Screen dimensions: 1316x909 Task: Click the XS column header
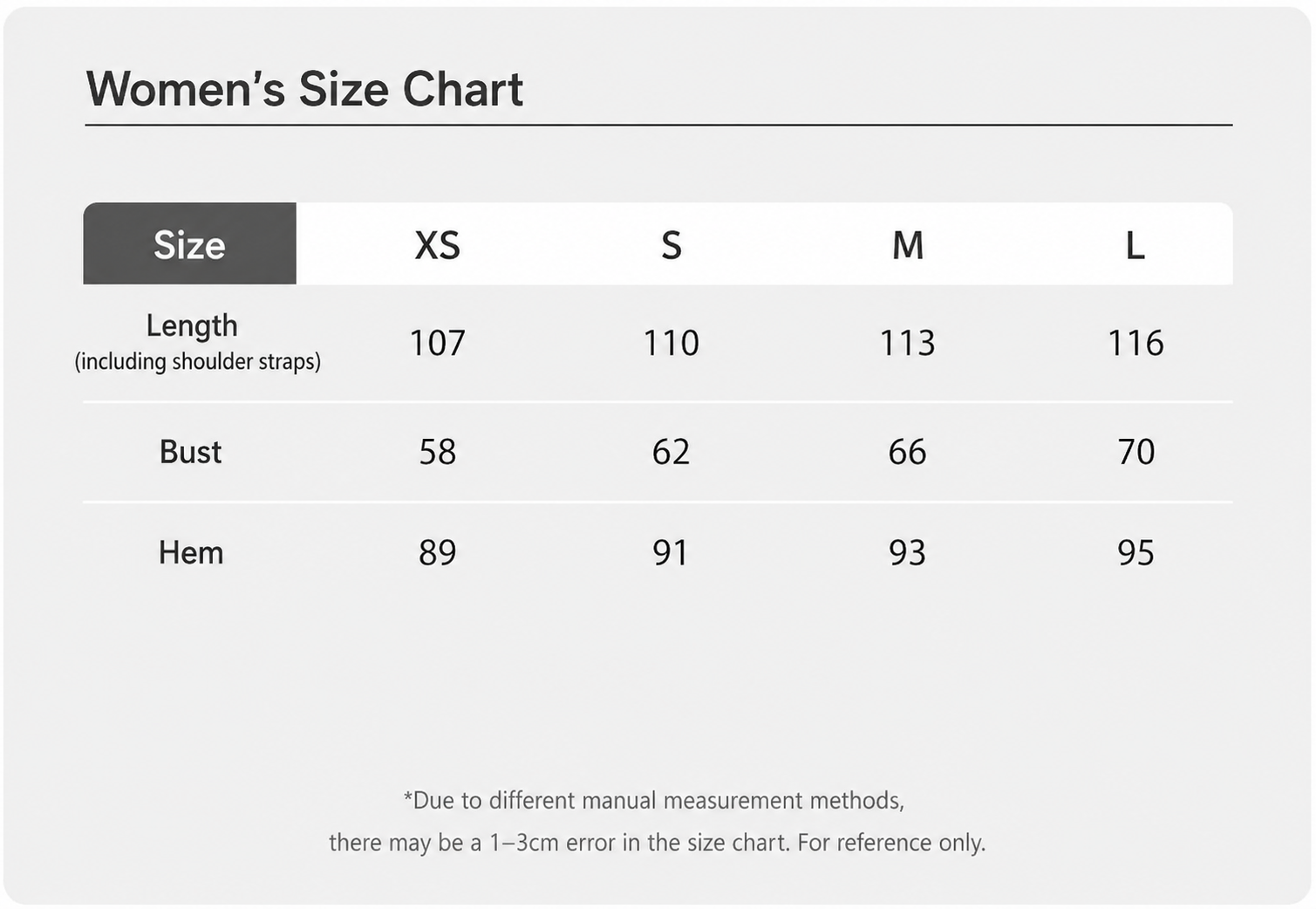[x=437, y=245]
